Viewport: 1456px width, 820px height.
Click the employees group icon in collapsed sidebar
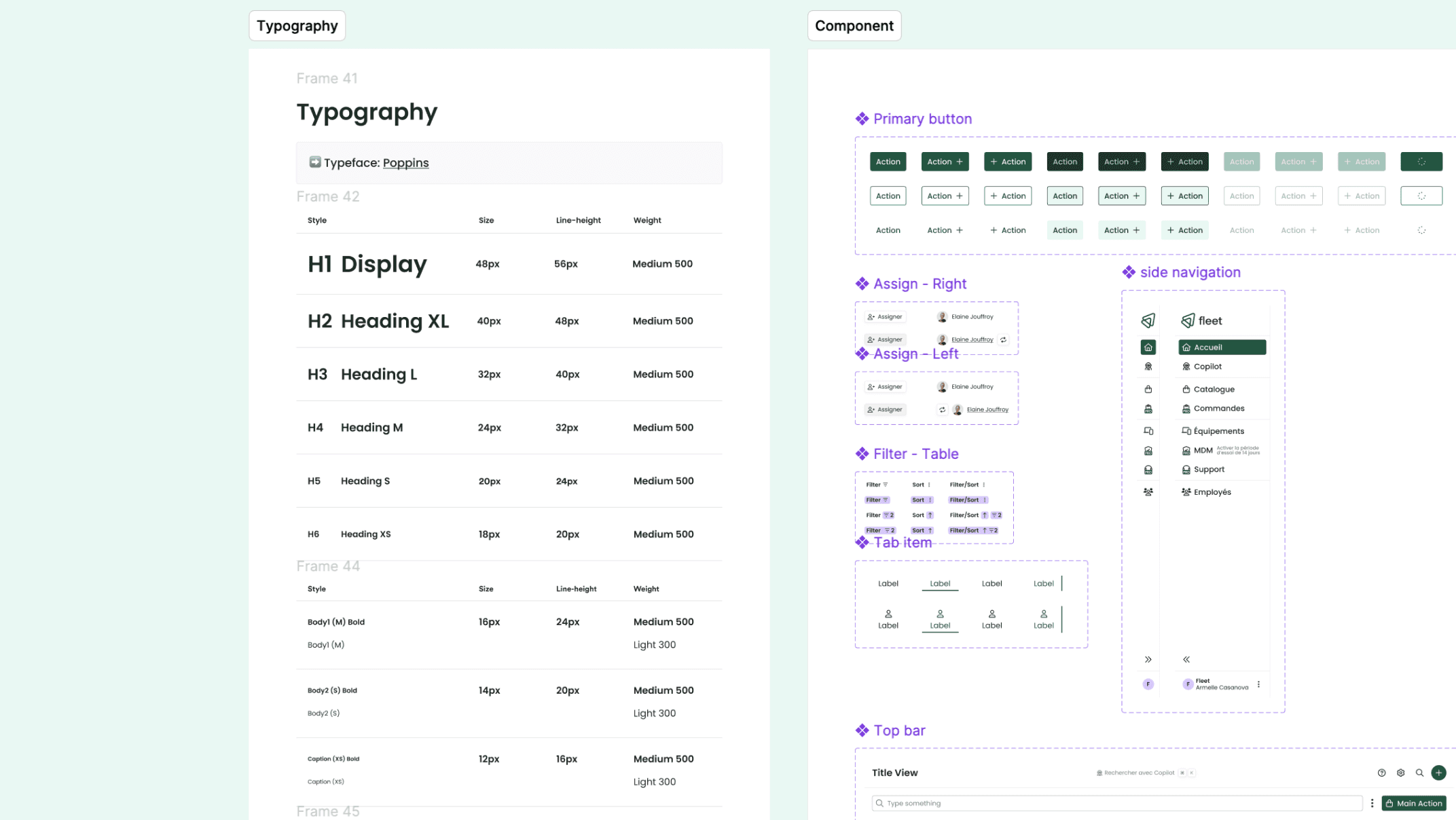click(x=1148, y=492)
